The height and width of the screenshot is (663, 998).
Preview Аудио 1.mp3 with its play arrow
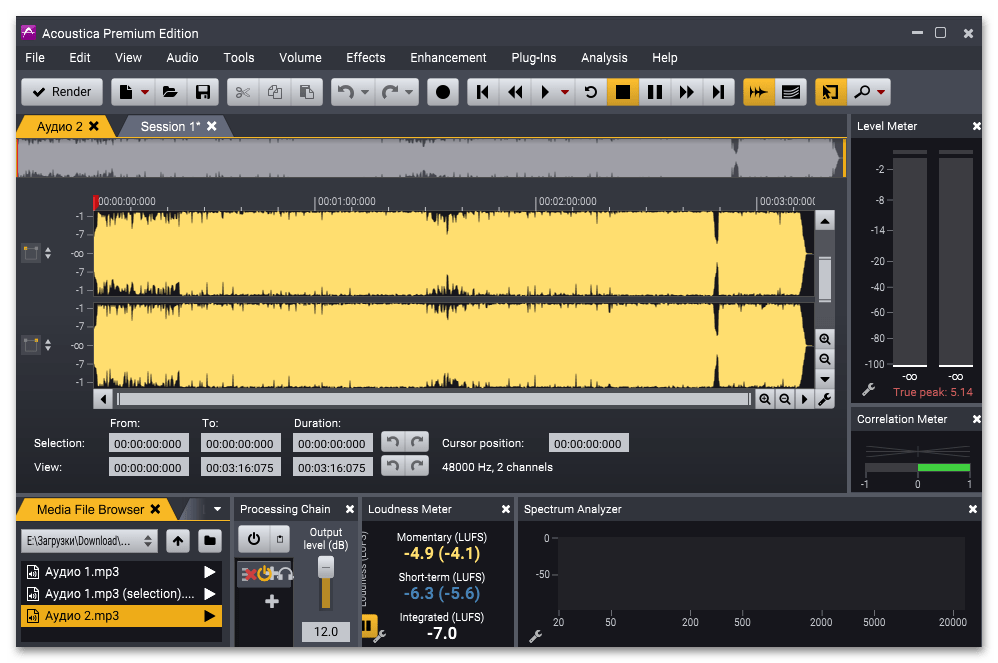(x=209, y=572)
